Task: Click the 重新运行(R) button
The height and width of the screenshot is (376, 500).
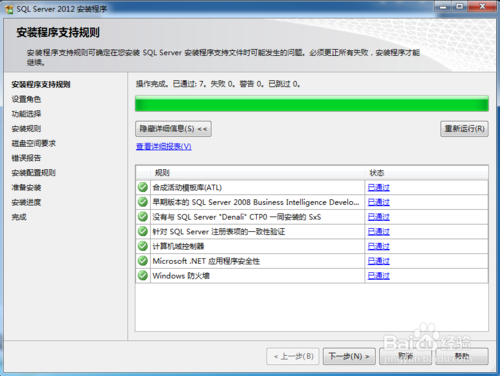Action: tap(464, 129)
